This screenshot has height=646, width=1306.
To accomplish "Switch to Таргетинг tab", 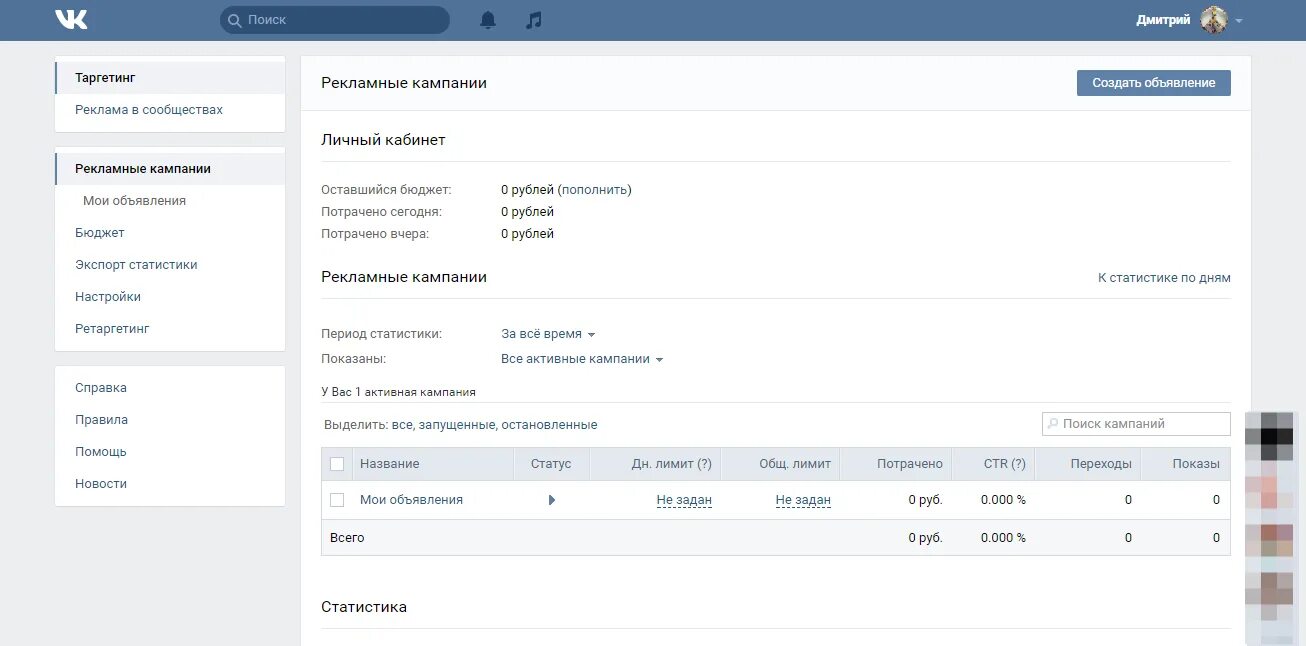I will [x=170, y=78].
